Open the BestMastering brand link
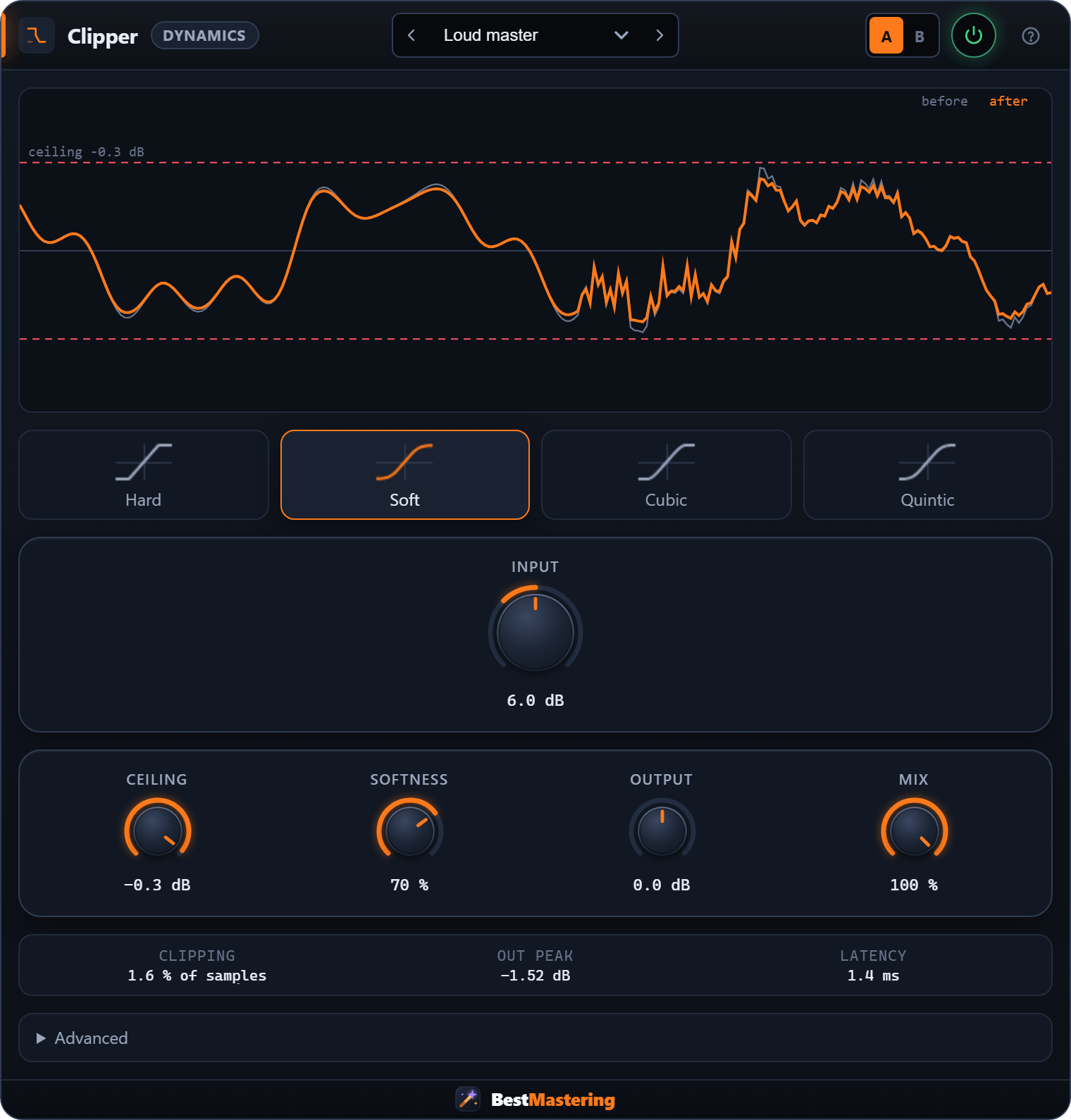 [553, 1100]
